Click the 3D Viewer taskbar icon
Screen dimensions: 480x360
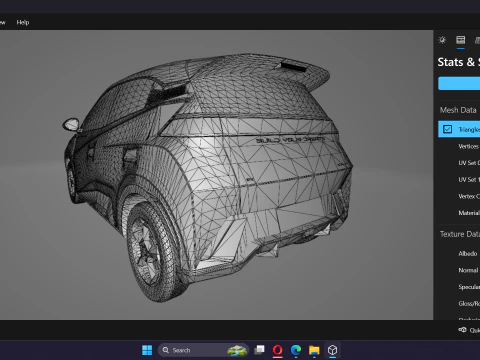(x=332, y=350)
